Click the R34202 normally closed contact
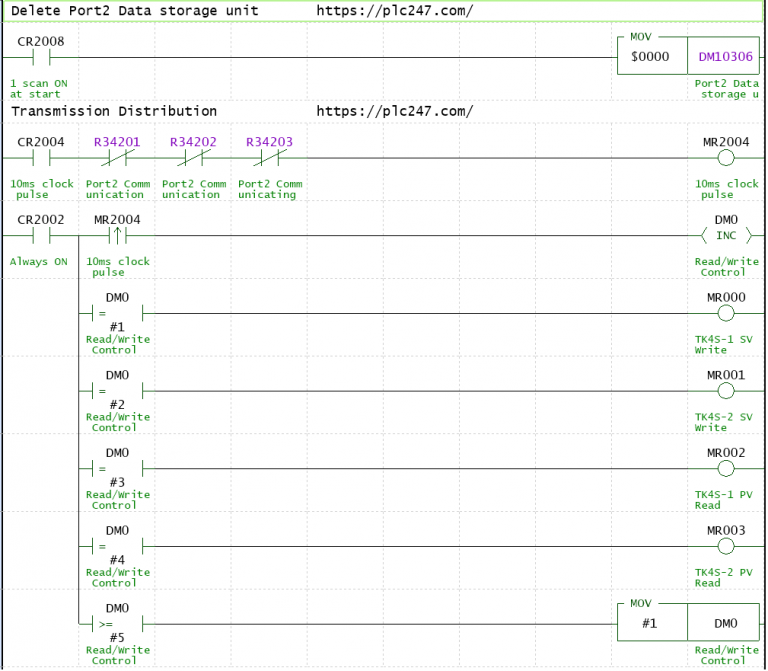The height and width of the screenshot is (671, 768). click(193, 158)
